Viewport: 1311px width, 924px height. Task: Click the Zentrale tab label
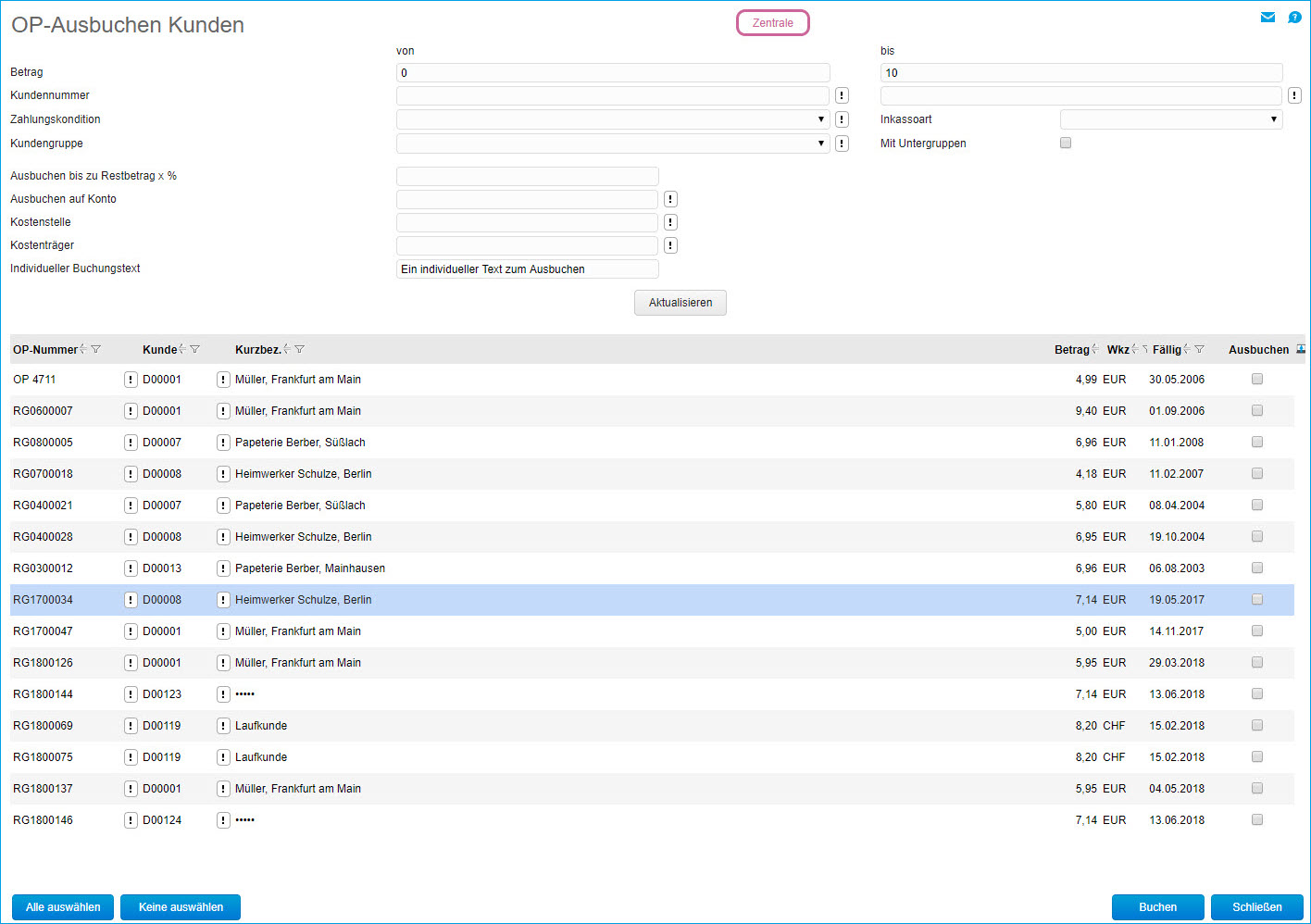coord(772,23)
